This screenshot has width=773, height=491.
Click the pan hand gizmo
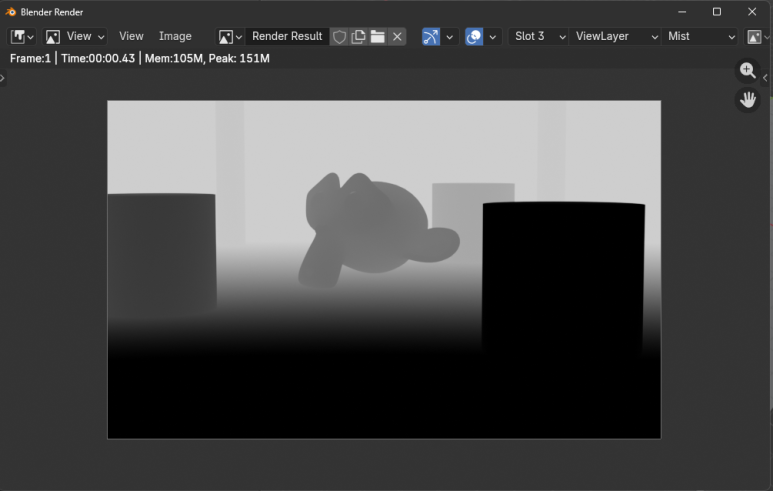point(747,100)
